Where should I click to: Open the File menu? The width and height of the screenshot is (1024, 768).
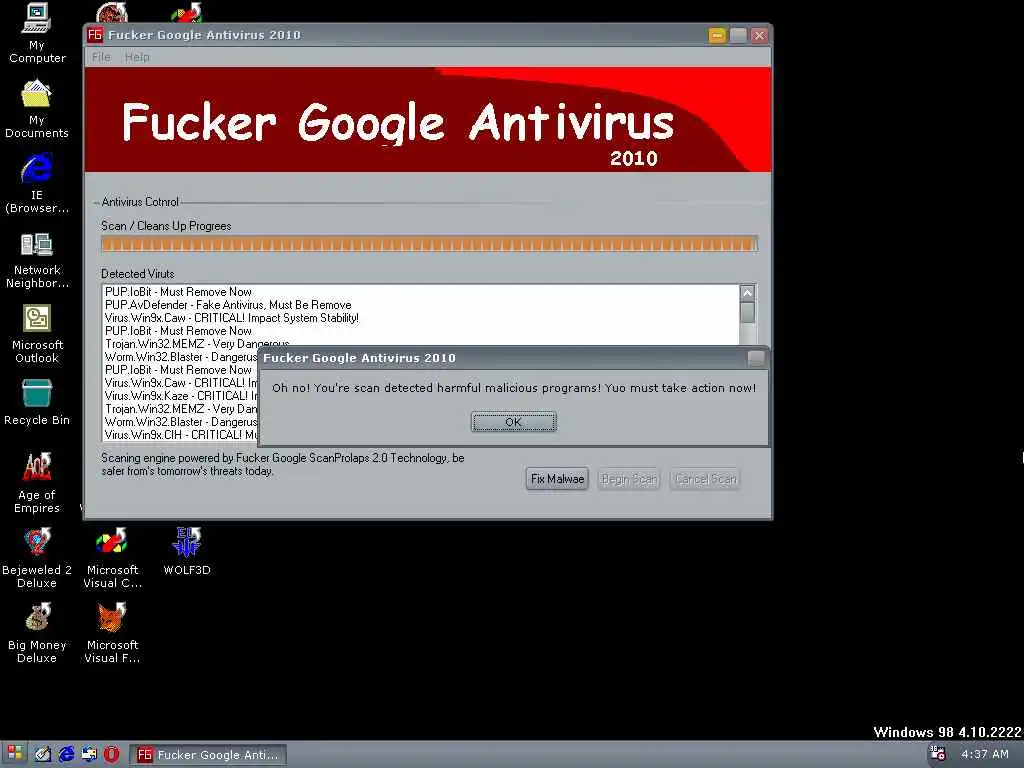(x=101, y=57)
